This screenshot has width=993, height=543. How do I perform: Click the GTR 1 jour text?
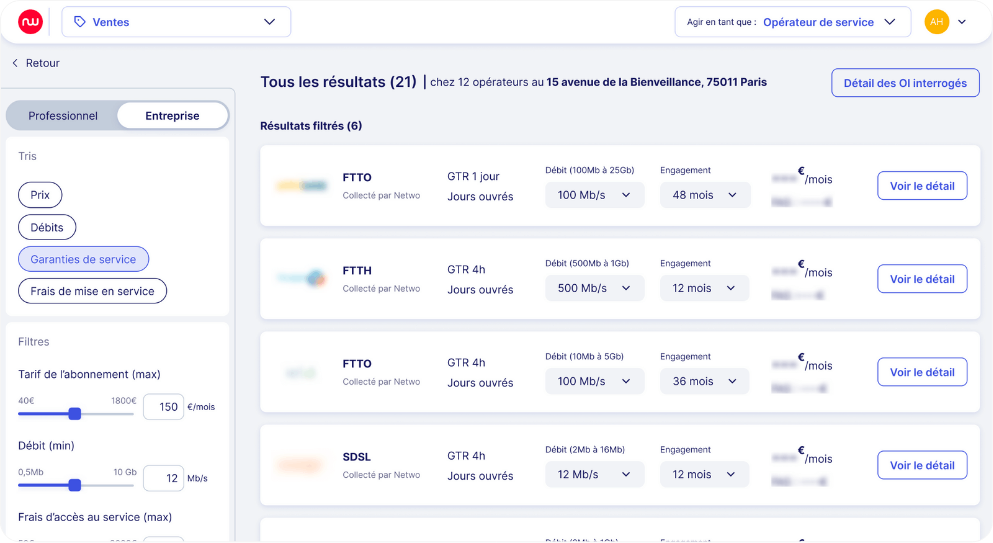473,177
